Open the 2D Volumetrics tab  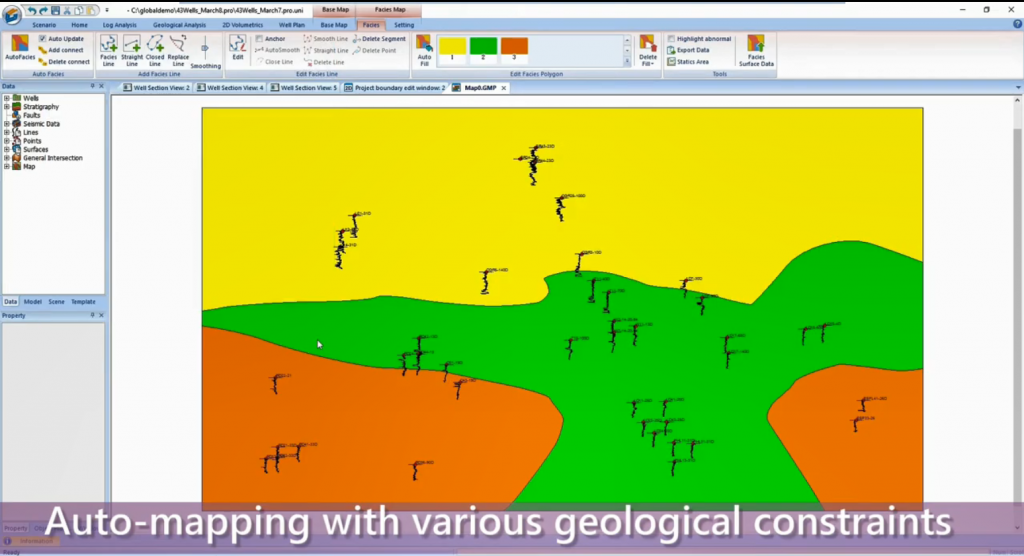pyautogui.click(x=242, y=25)
